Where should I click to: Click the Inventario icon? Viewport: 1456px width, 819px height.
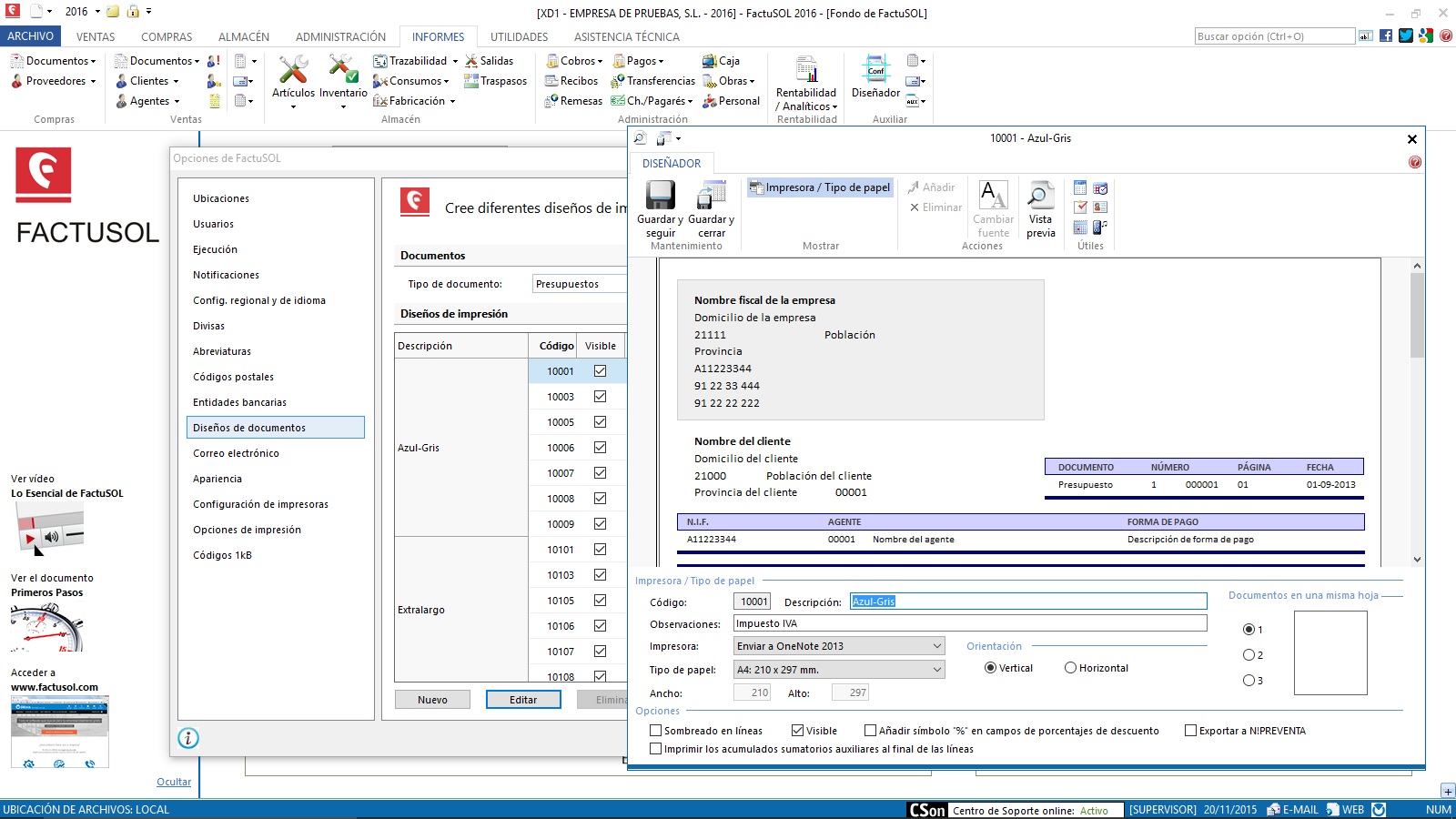pos(342,70)
